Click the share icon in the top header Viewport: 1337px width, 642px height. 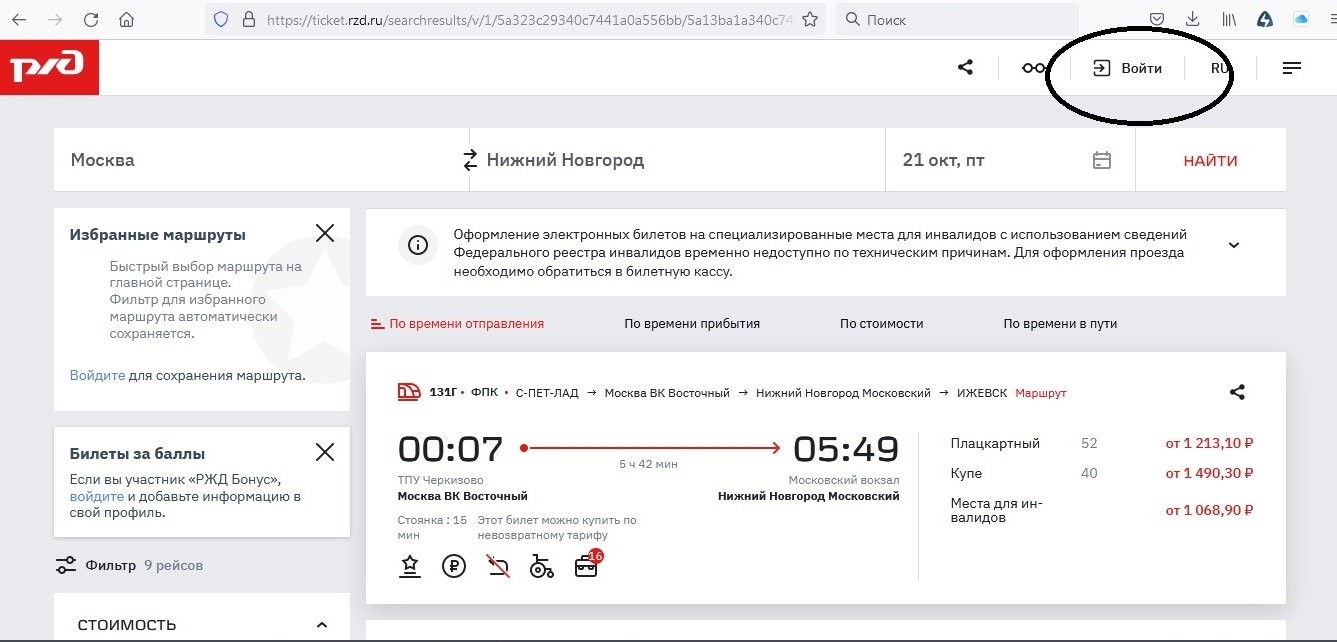point(965,68)
